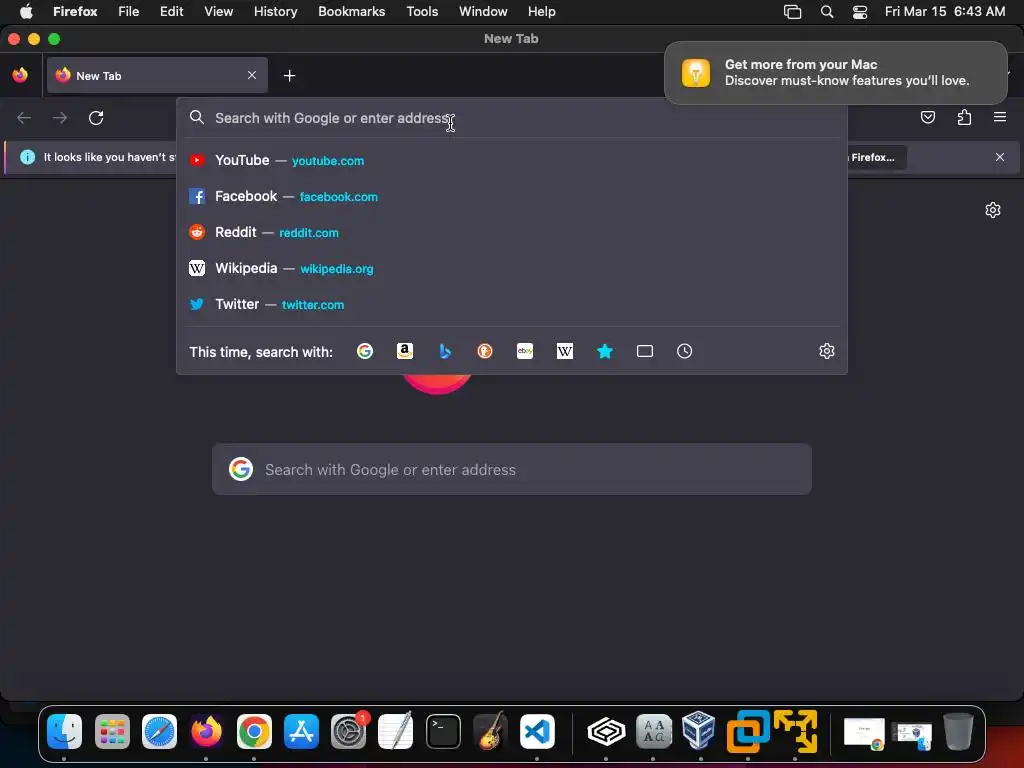The image size is (1024, 768).
Task: Open the Save to Pocket button
Action: (x=928, y=118)
